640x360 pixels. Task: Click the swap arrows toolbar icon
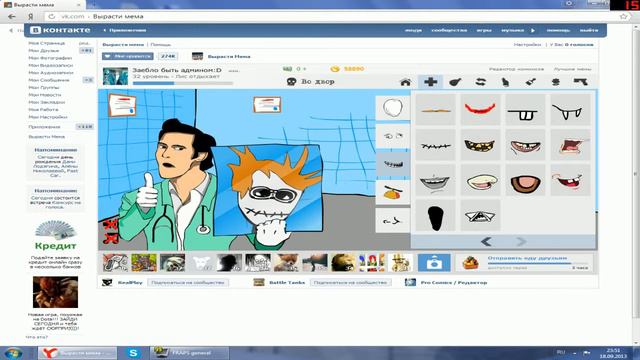coord(480,82)
